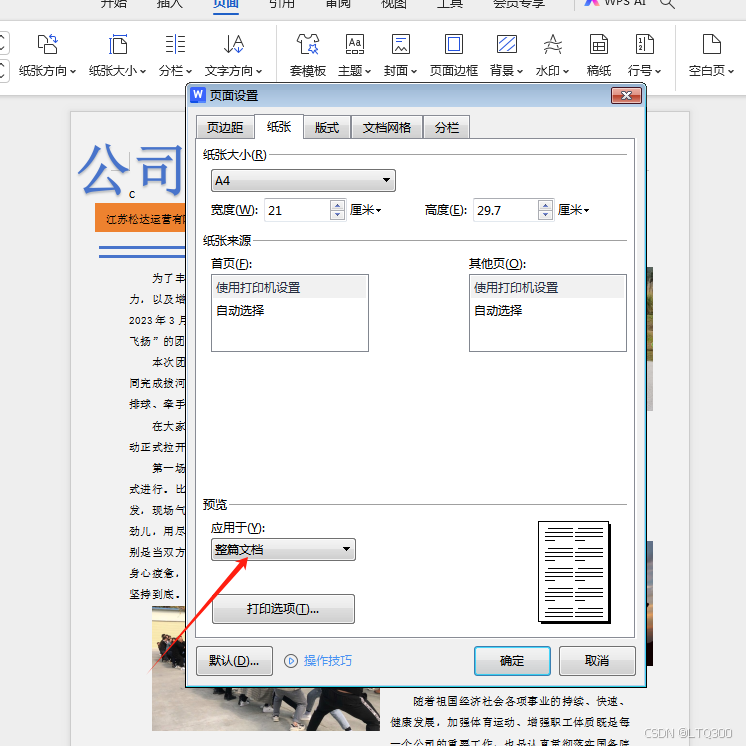Screen dimensions: 746x746
Task: Open the 引用 ribbon tab
Action: point(282,4)
